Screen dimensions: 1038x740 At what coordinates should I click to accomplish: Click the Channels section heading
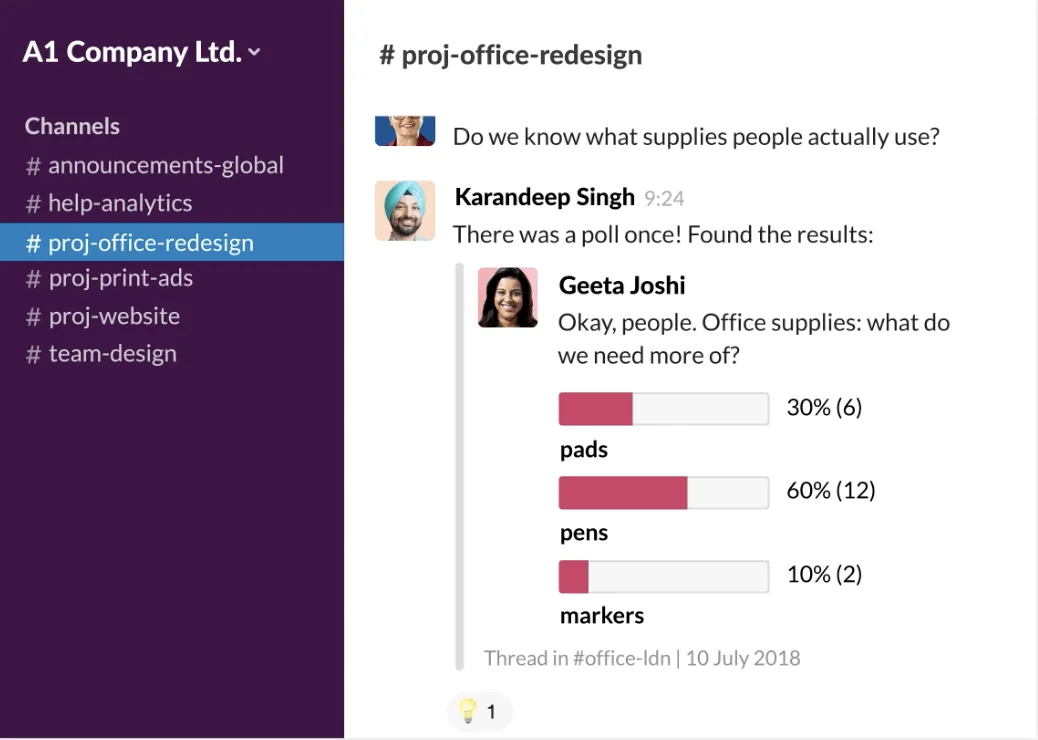click(72, 126)
